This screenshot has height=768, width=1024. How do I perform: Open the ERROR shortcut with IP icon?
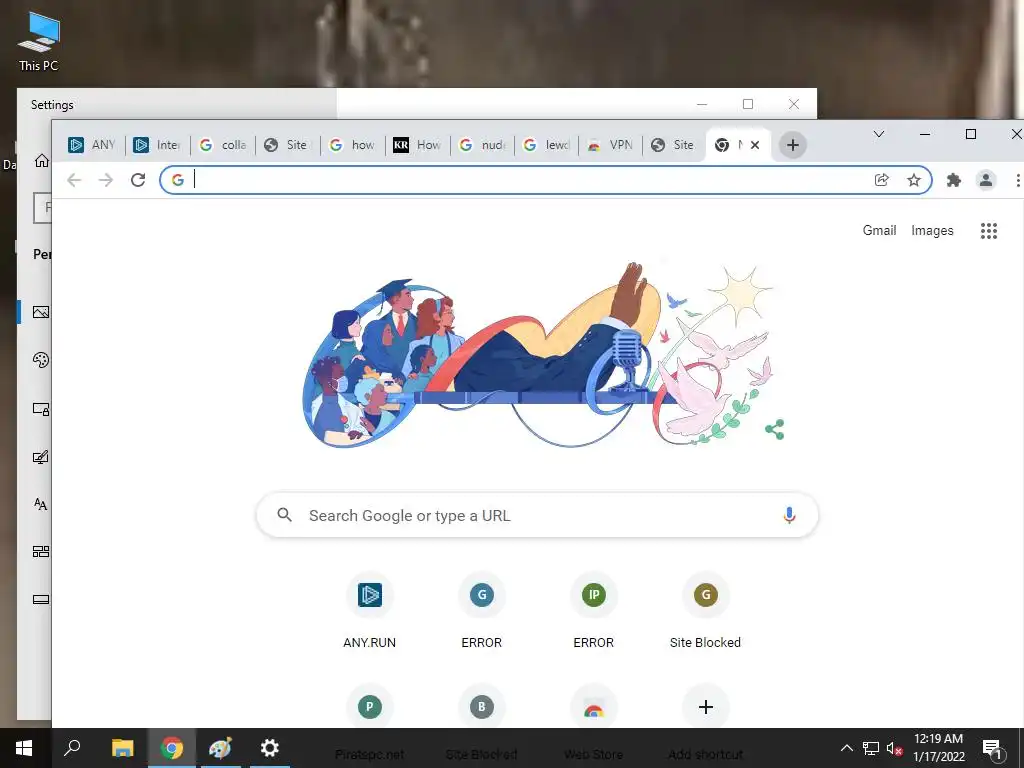click(x=594, y=612)
